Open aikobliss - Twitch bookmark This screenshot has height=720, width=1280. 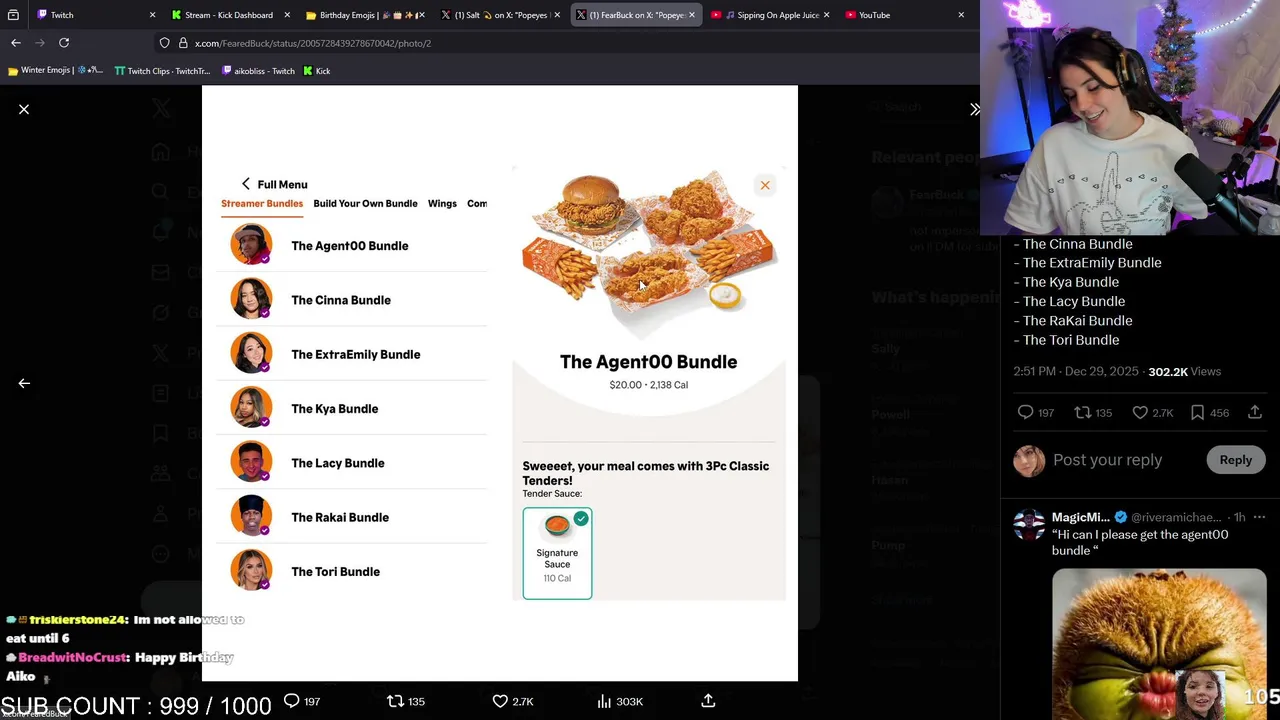tap(258, 71)
